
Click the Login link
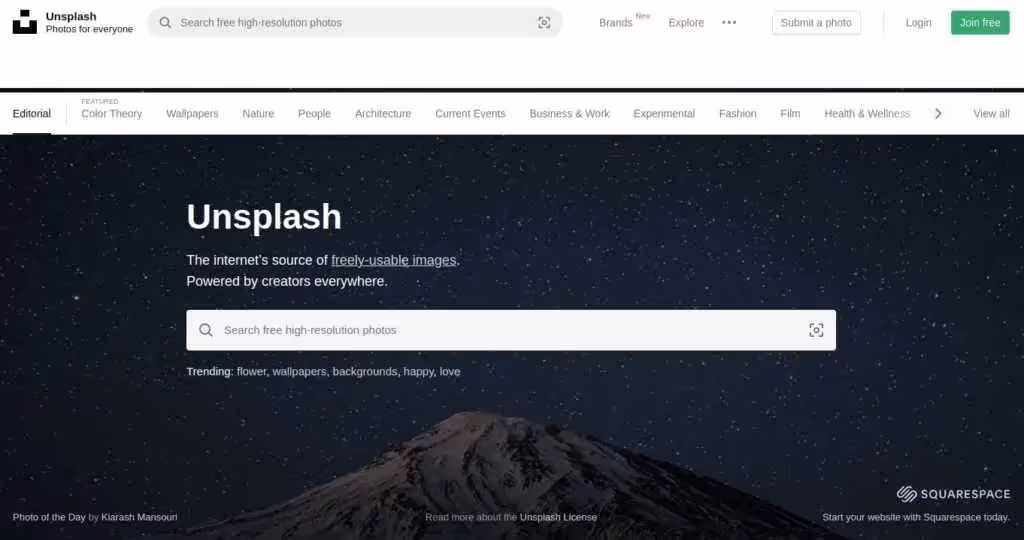(x=918, y=23)
